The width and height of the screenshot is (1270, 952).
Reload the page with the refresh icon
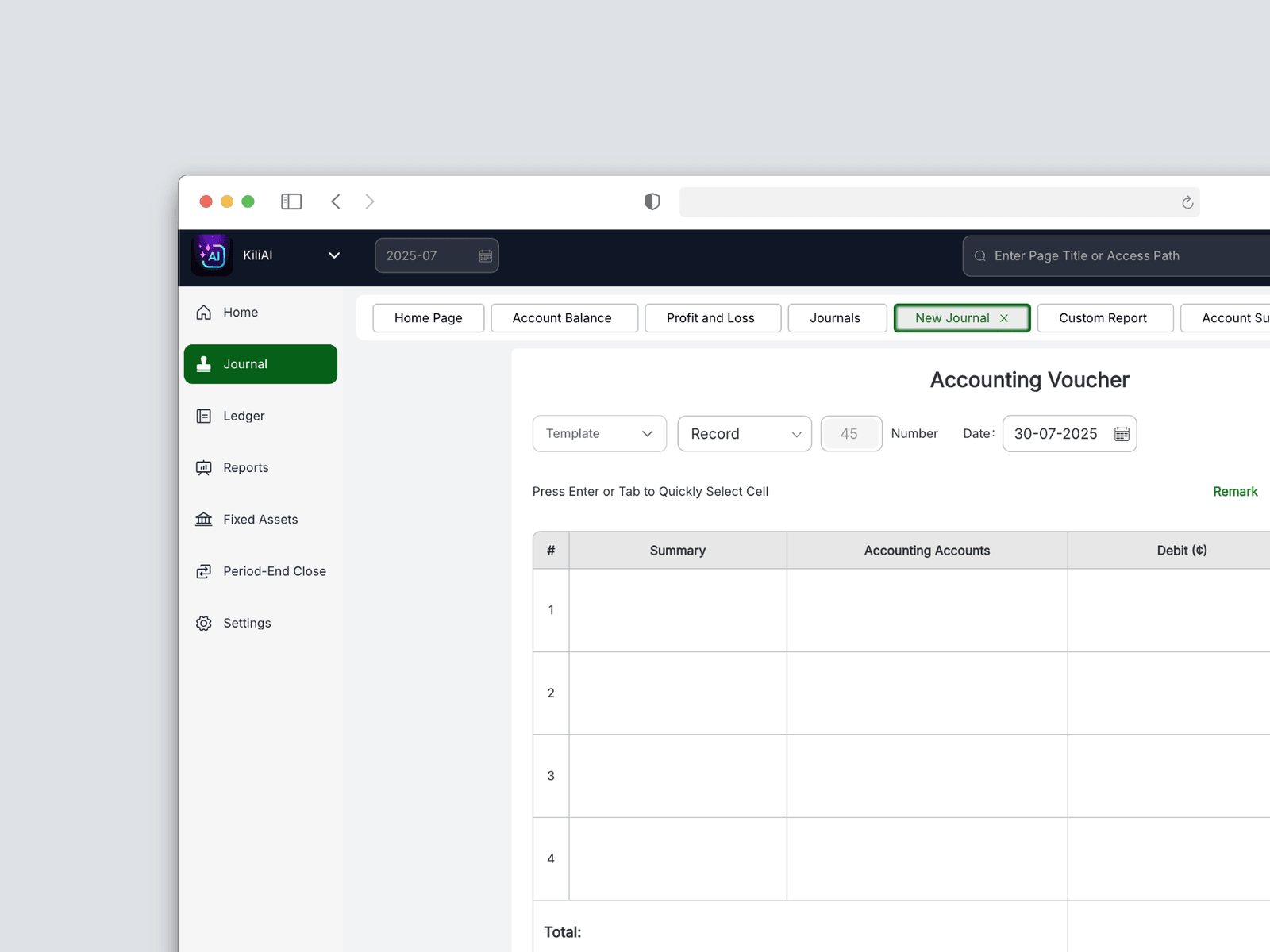(1187, 202)
